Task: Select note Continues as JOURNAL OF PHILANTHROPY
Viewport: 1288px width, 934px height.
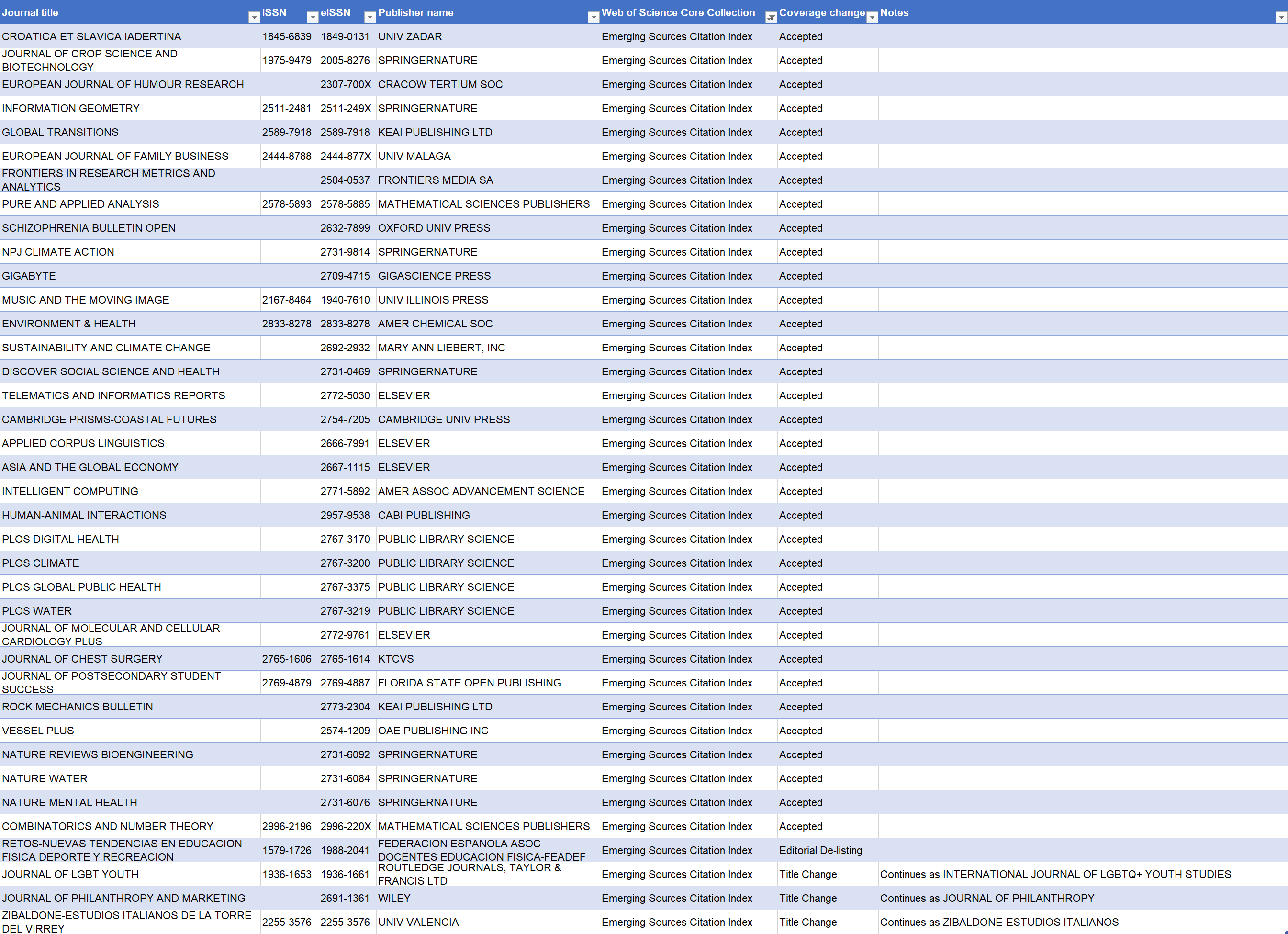Action: [x=1082, y=898]
